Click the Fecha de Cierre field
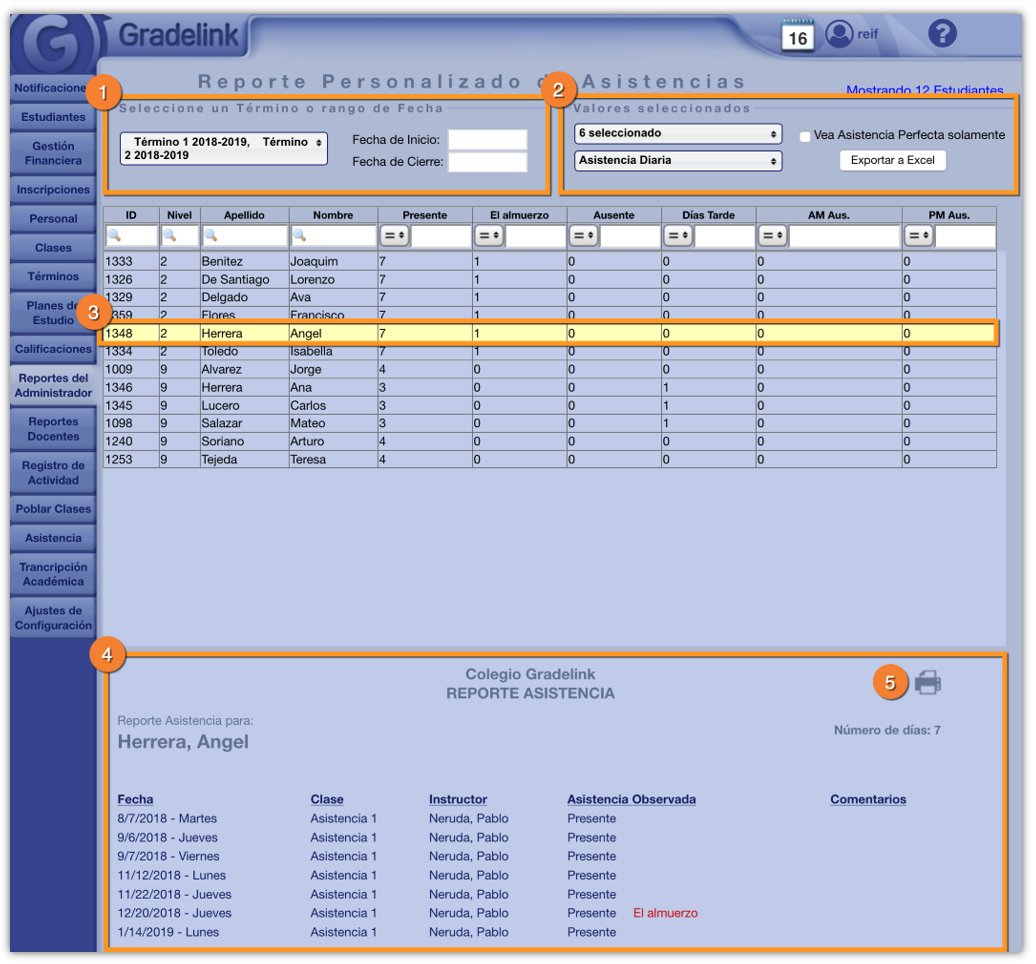Image resolution: width=1036 pixels, height=964 pixels. pos(488,162)
